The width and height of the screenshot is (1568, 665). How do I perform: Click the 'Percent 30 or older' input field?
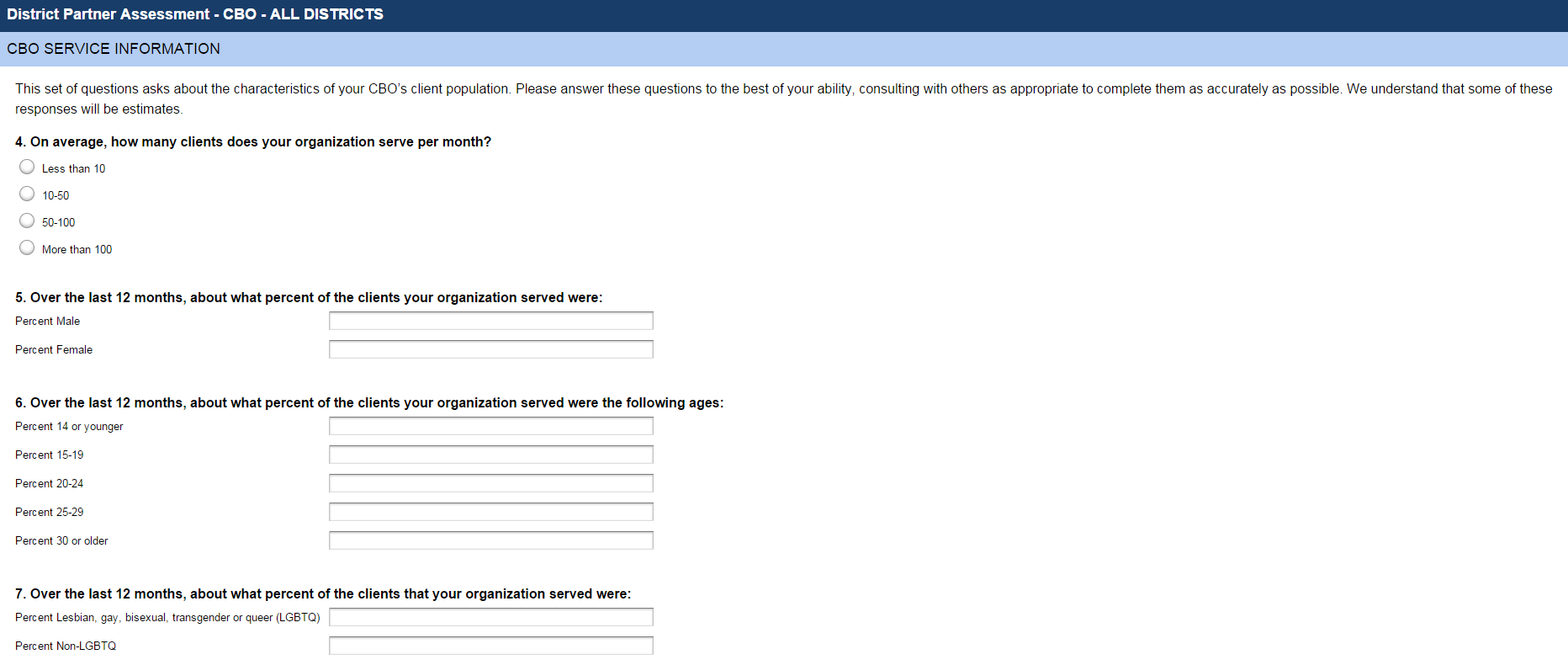pos(490,540)
